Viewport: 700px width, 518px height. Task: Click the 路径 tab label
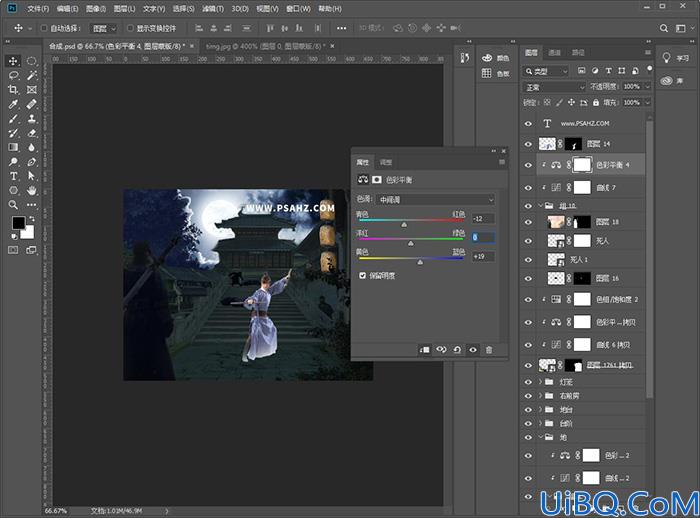click(x=578, y=53)
